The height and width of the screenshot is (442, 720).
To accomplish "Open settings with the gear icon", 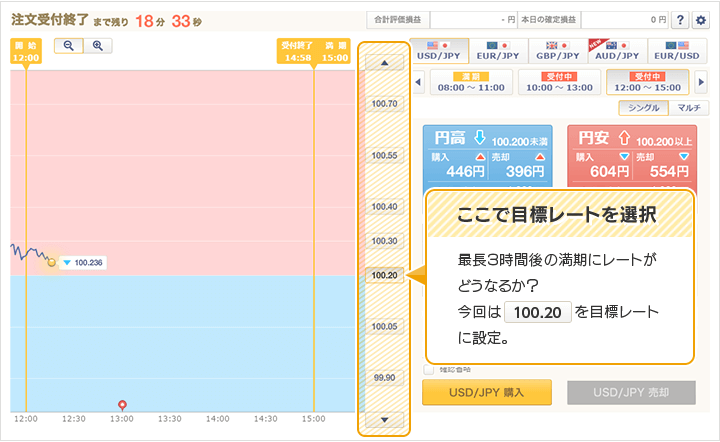I will point(701,19).
